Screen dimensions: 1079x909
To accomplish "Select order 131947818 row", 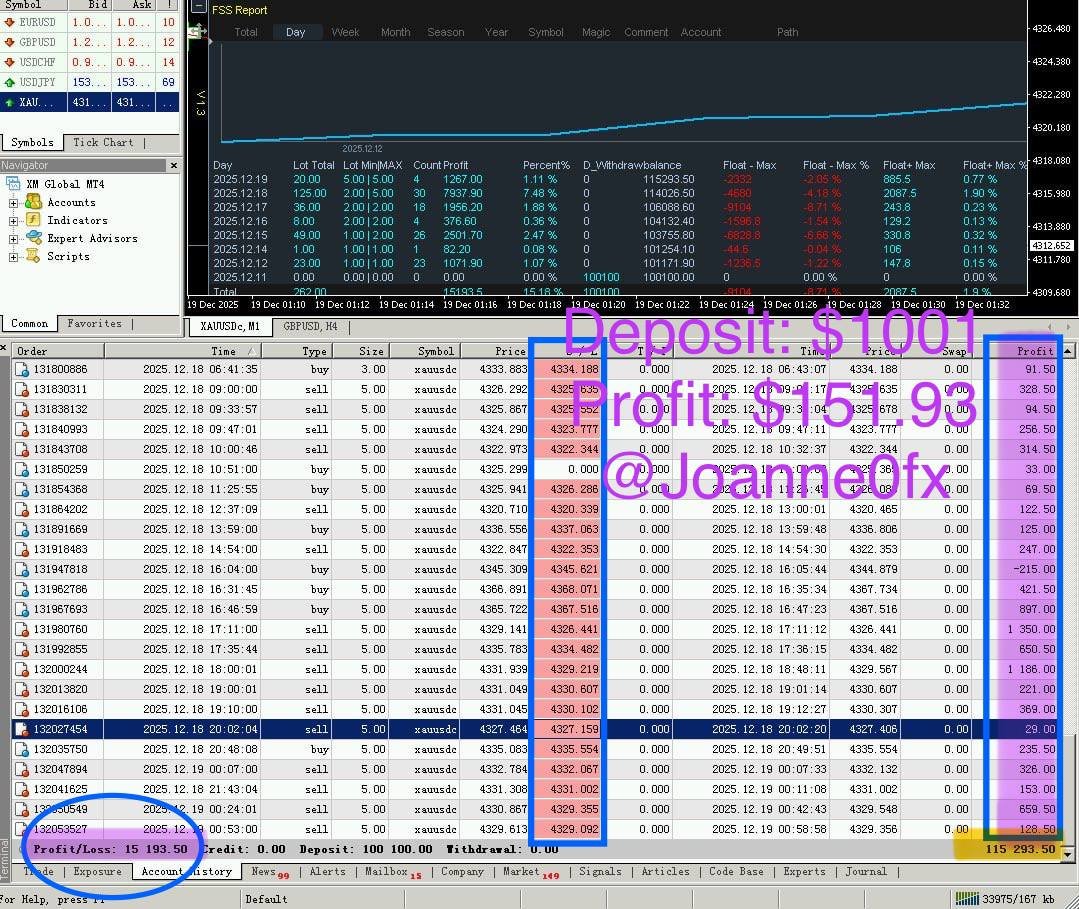I will [535, 569].
